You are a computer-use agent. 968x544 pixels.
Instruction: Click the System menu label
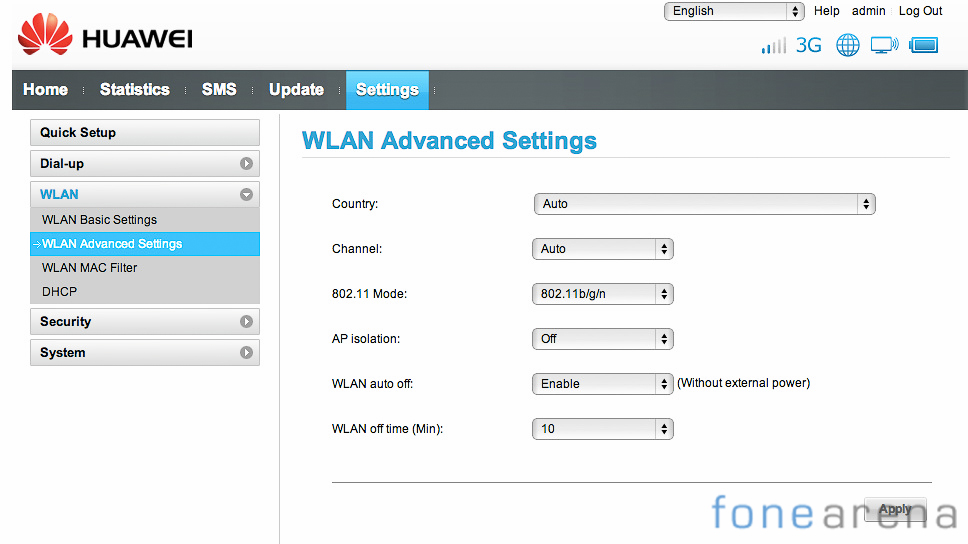tap(62, 353)
